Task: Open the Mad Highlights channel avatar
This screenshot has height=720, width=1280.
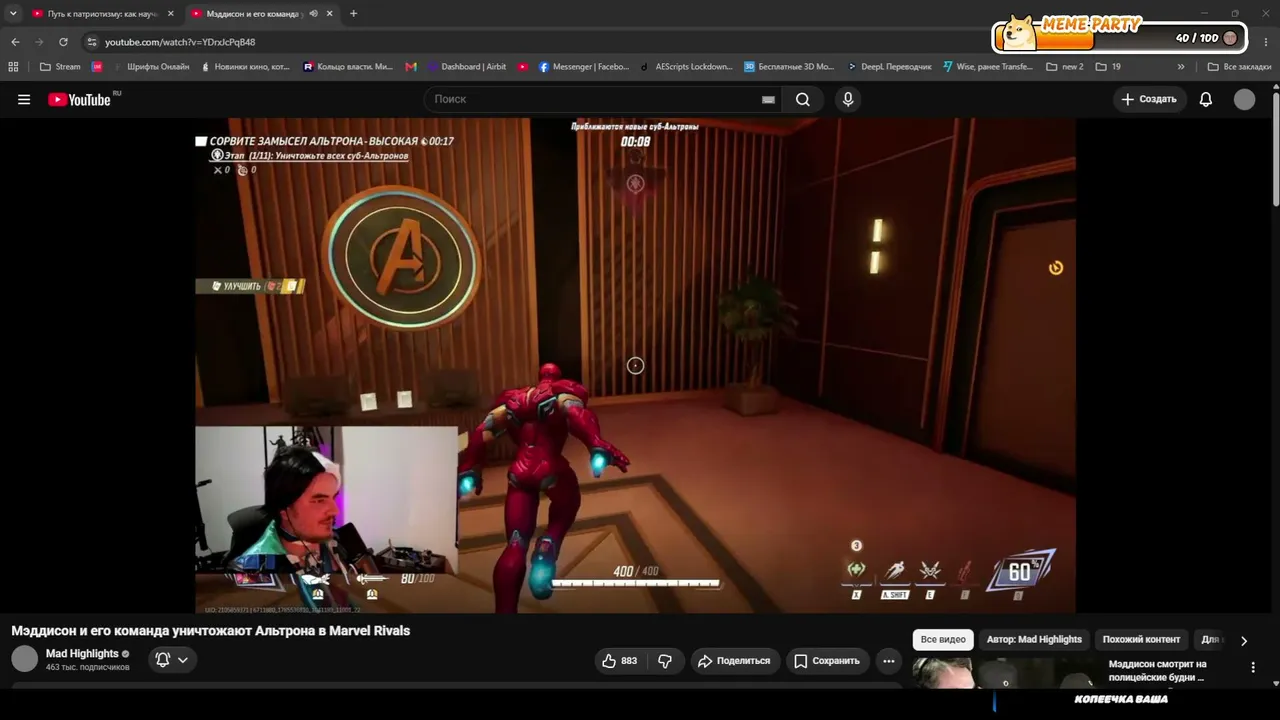Action: pyautogui.click(x=24, y=659)
